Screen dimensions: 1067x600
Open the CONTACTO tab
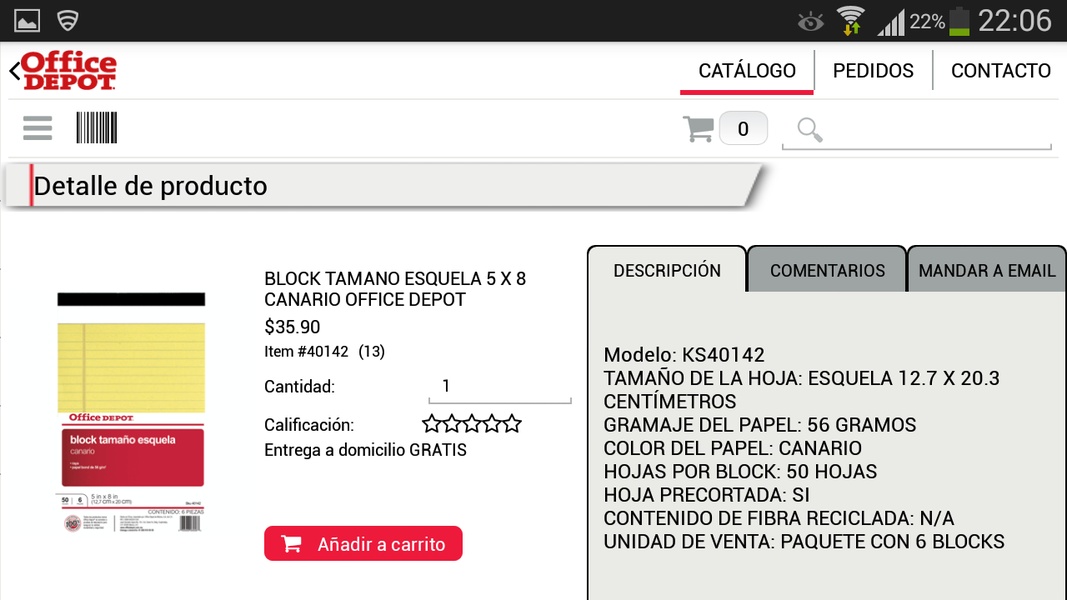tap(1000, 71)
